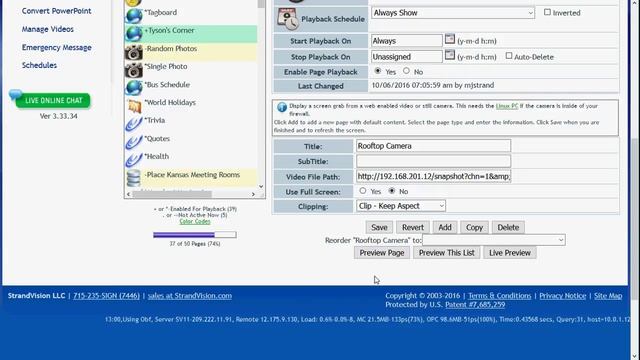The height and width of the screenshot is (360, 640).
Task: Open Manage Videos in sidebar
Action: [x=48, y=29]
